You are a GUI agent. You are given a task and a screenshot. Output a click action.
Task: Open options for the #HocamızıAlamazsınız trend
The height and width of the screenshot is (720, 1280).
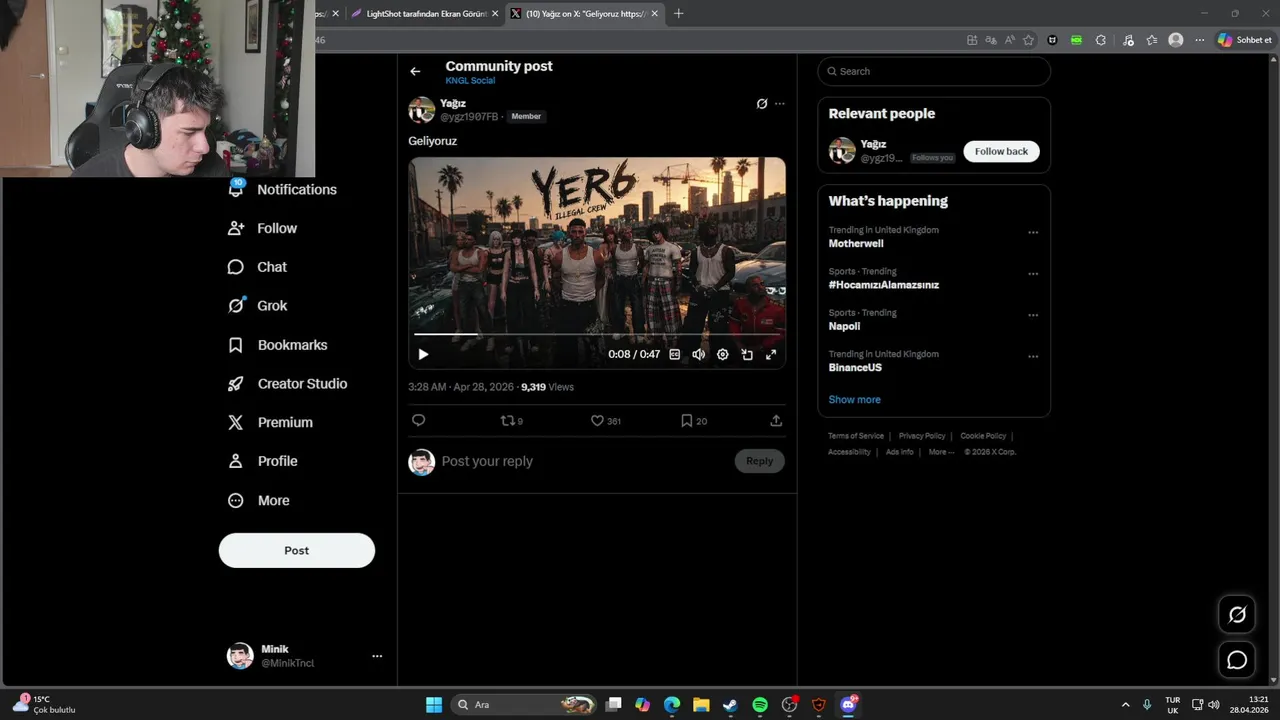[x=1033, y=274]
